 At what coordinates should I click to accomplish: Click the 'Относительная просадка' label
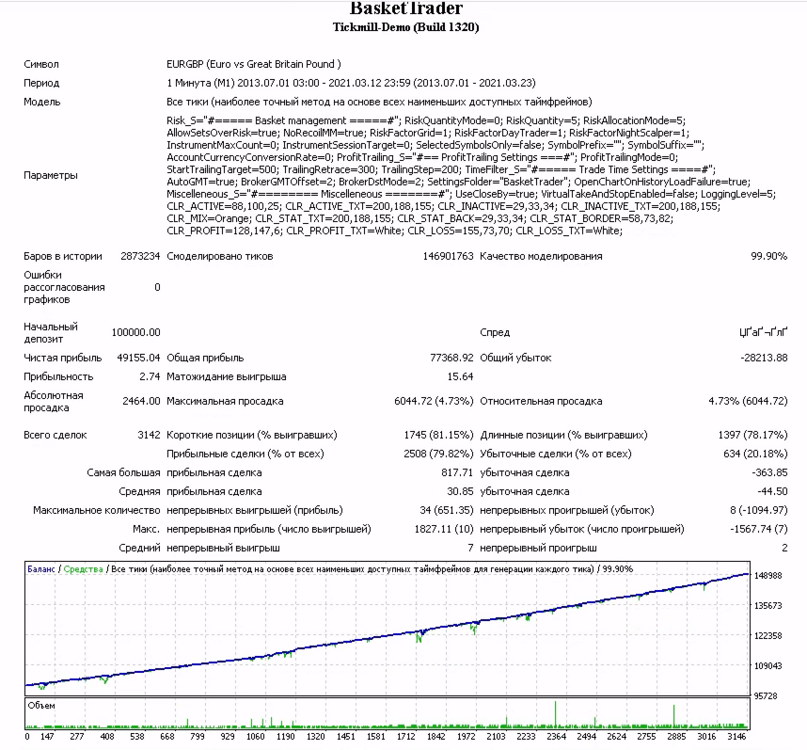coord(541,401)
